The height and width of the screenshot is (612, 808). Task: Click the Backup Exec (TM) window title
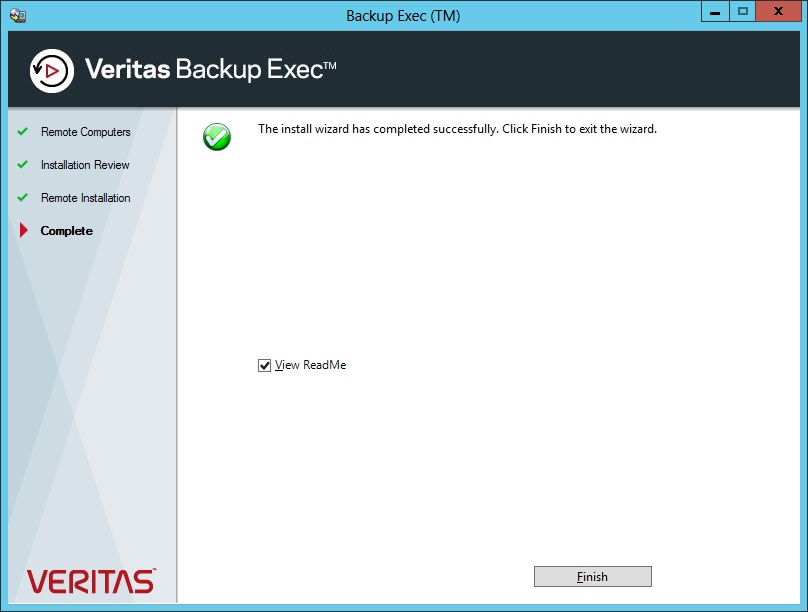tap(403, 16)
